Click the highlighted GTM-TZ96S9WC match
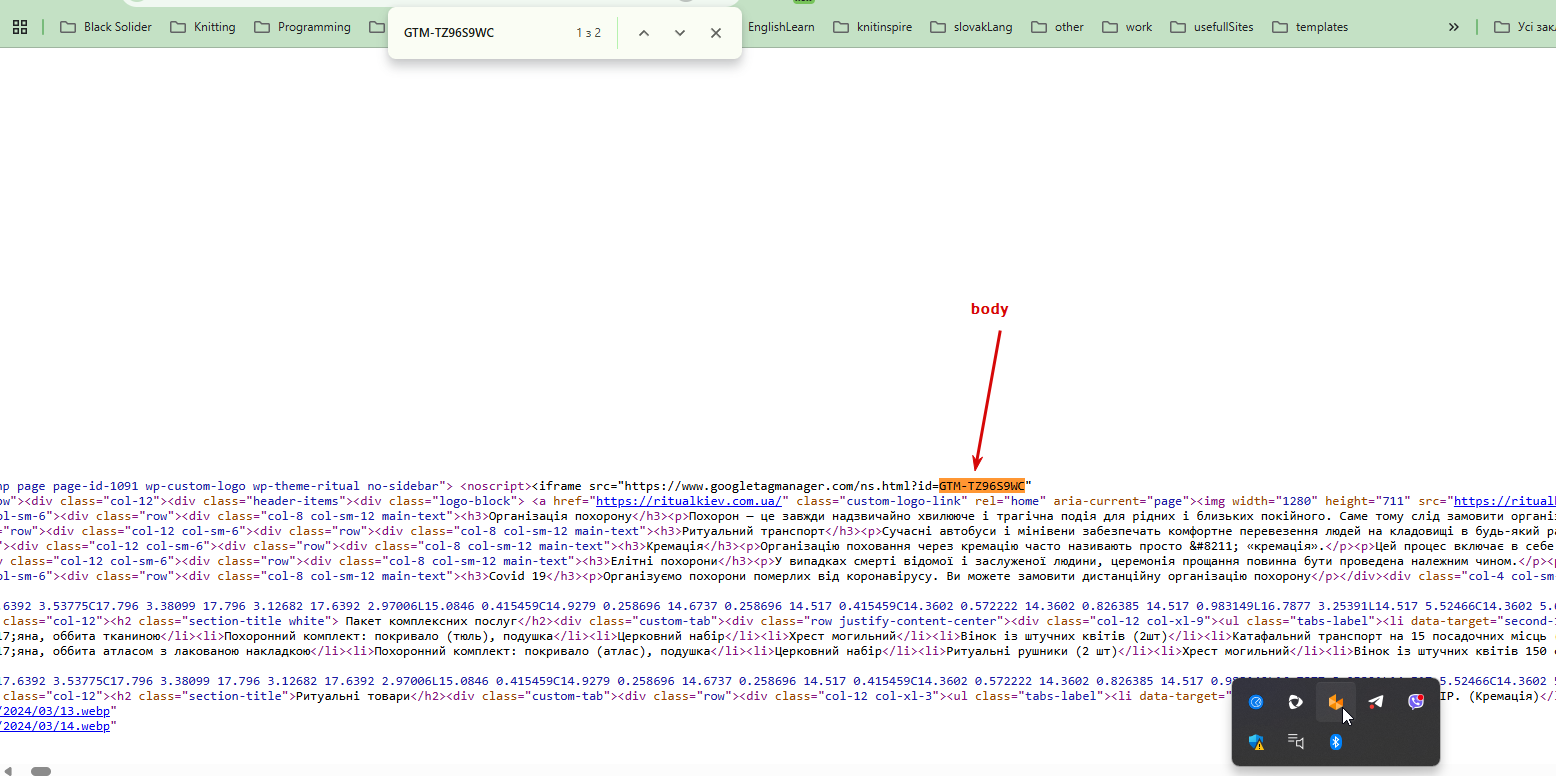This screenshot has width=1556, height=776. point(982,485)
